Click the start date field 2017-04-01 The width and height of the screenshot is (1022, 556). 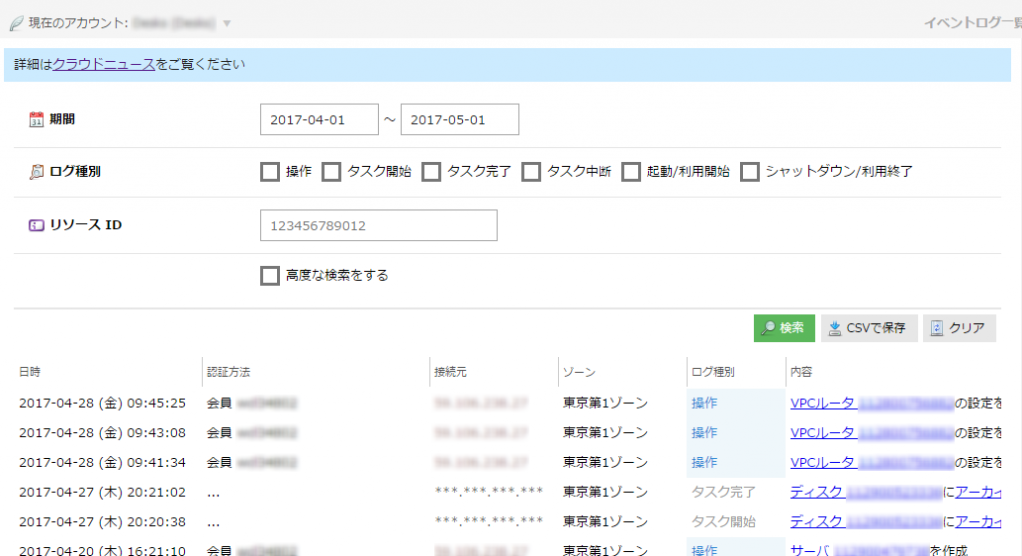coord(319,120)
